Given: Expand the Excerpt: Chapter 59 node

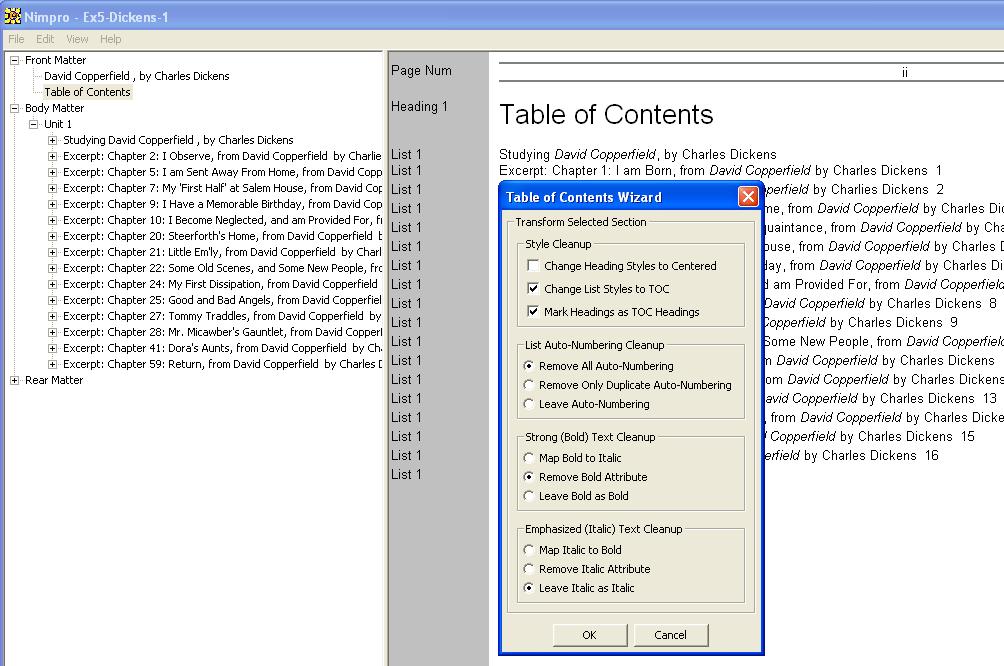Looking at the screenshot, I should (x=53, y=364).
